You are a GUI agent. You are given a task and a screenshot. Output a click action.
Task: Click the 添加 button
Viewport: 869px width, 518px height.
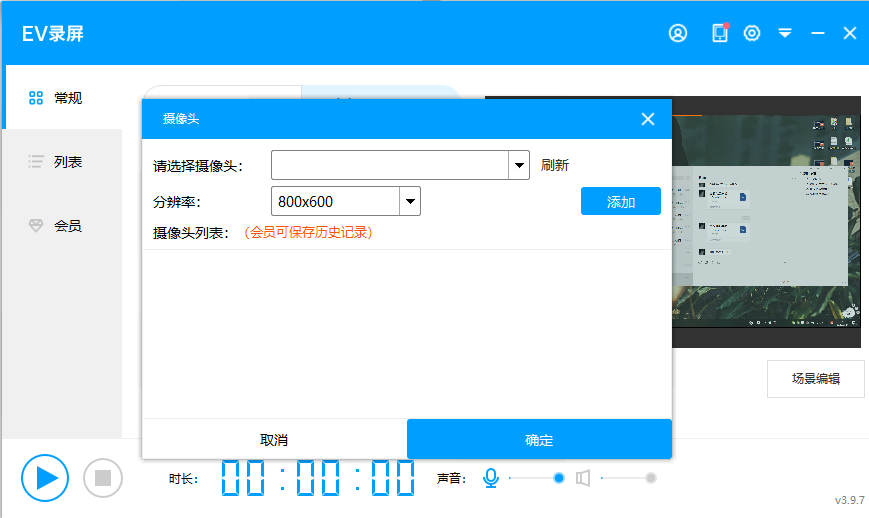(x=621, y=201)
